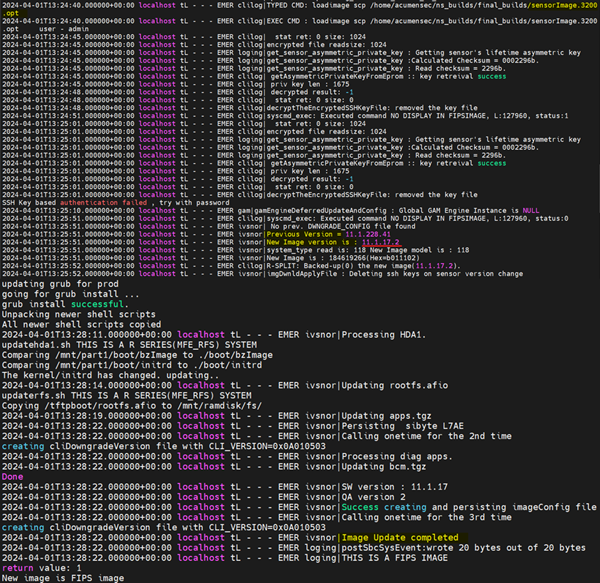Select the highlighted 'sensorImage.3200' in TYPED CMD line
This screenshot has width=600, height=583.
(x=564, y=5)
